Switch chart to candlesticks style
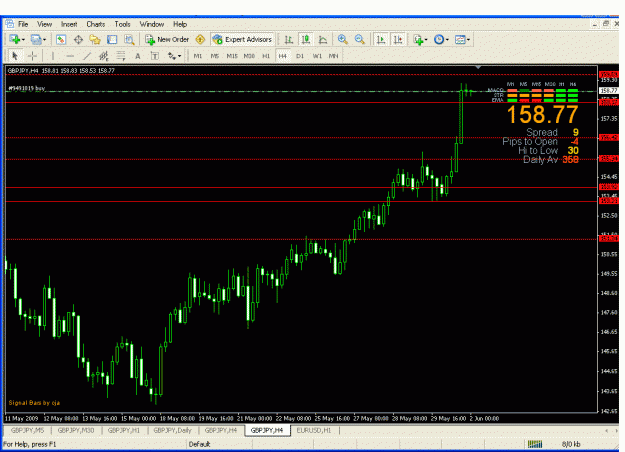The width and height of the screenshot is (625, 452). click(x=306, y=39)
